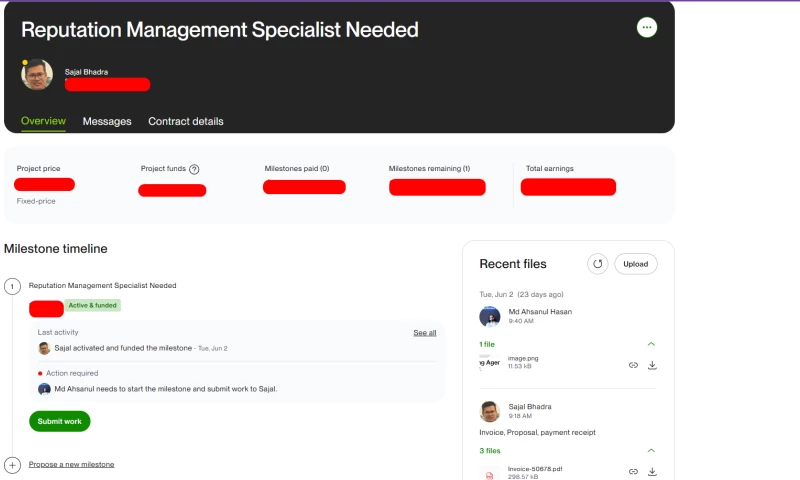
Task: Click the milestone title Reputation Management Specialist Needed
Action: click(x=103, y=285)
